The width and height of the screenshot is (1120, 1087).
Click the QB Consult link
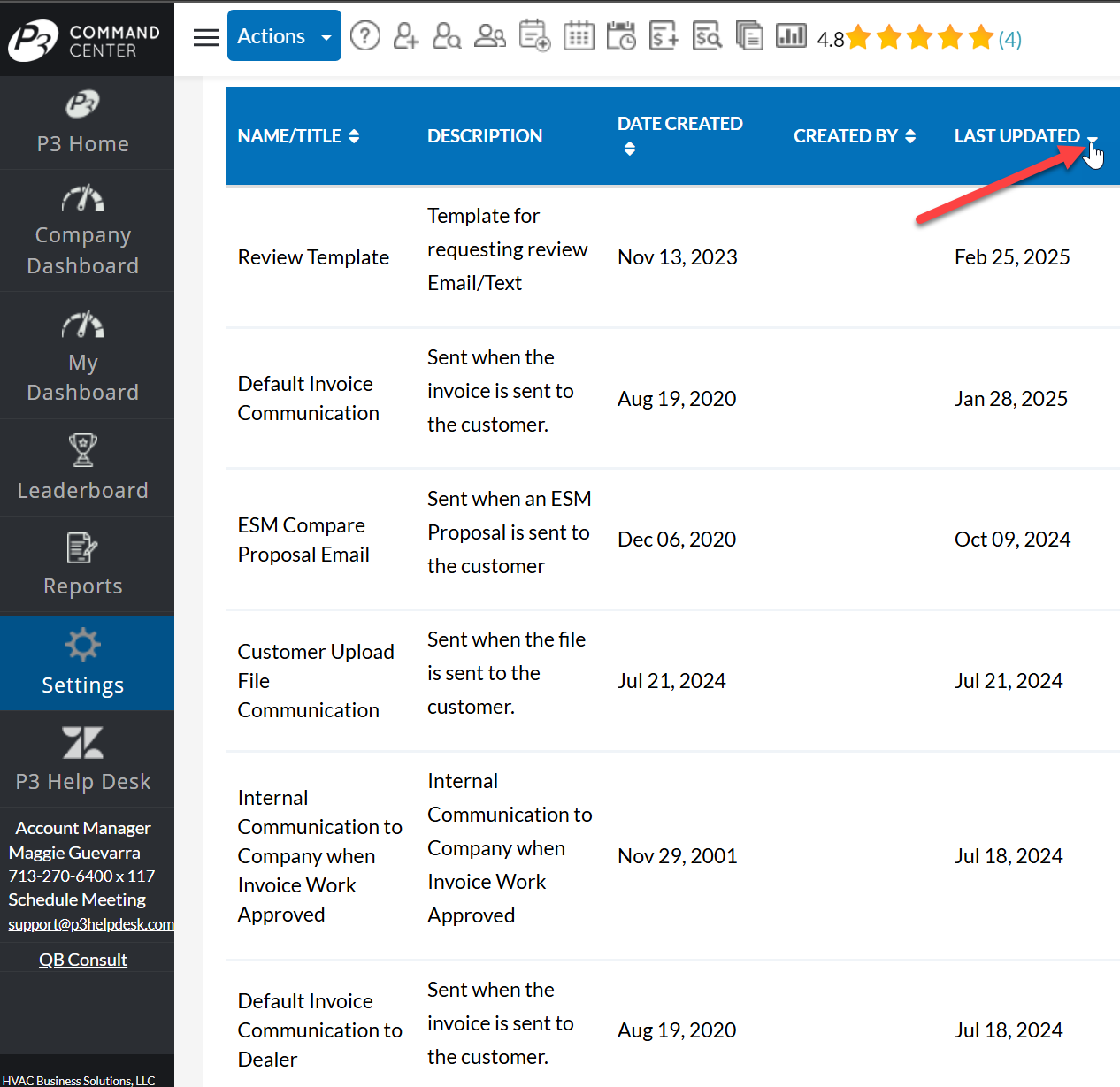tap(83, 960)
